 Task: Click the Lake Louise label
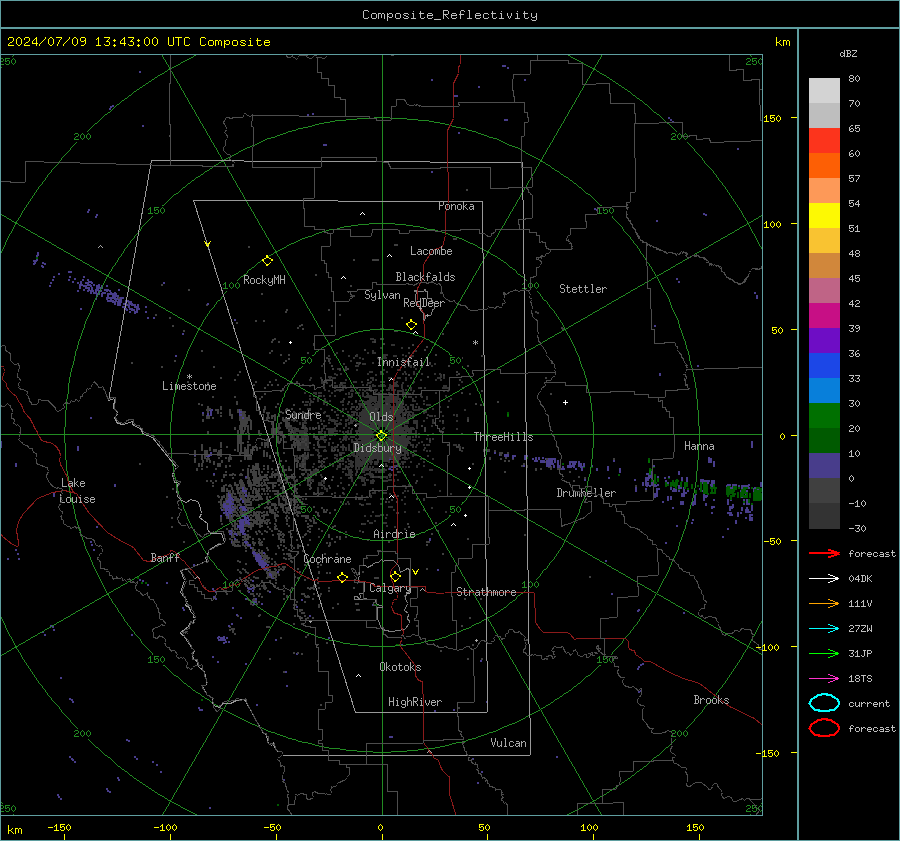coord(77,491)
